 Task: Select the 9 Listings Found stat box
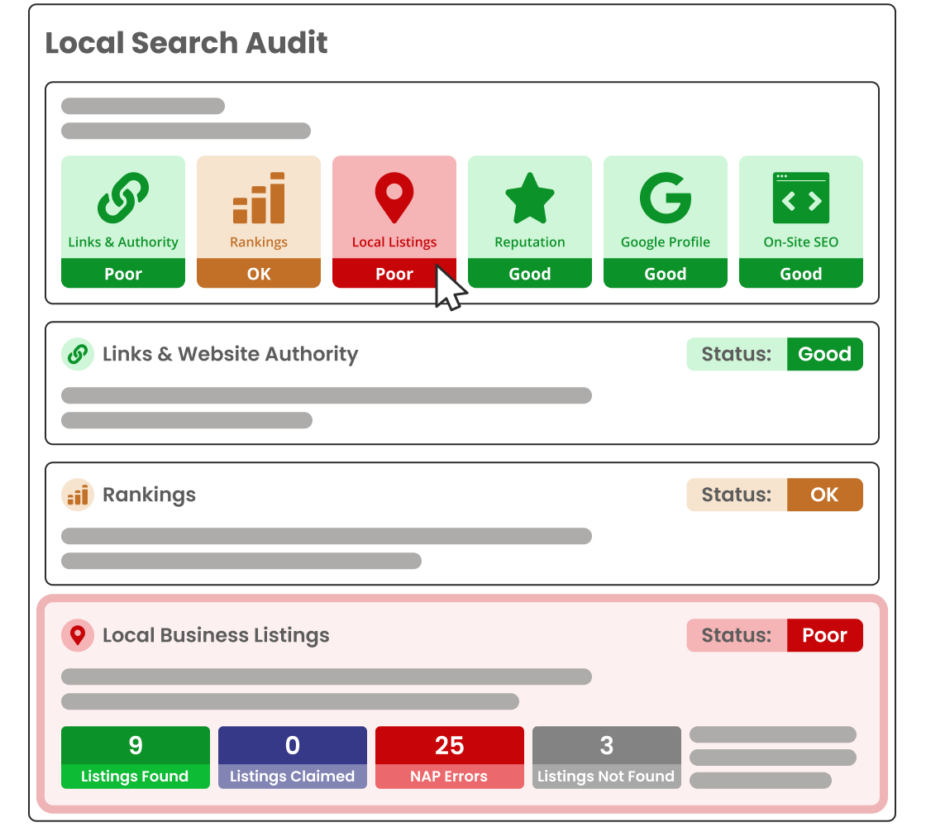point(135,757)
